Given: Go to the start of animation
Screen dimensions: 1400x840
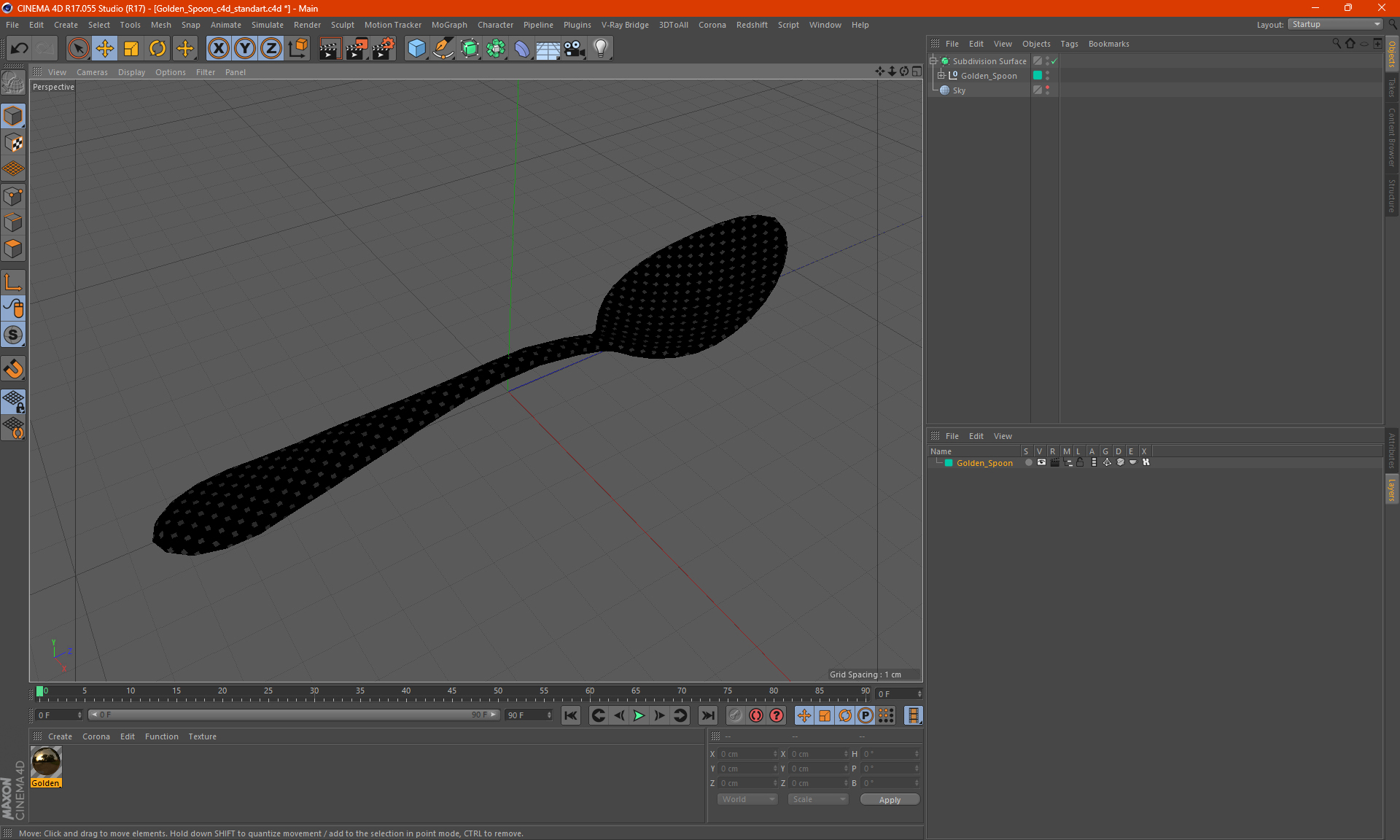Looking at the screenshot, I should 571,715.
